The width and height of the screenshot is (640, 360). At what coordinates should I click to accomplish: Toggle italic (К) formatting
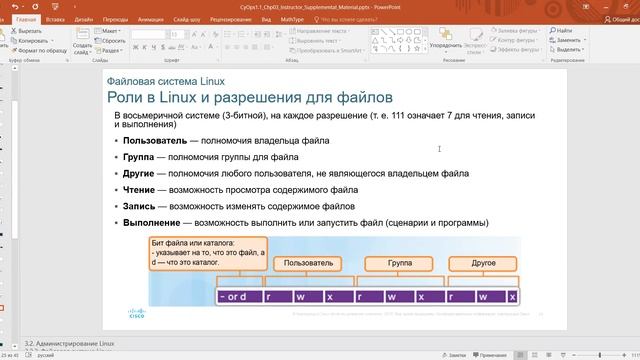[x=144, y=47]
